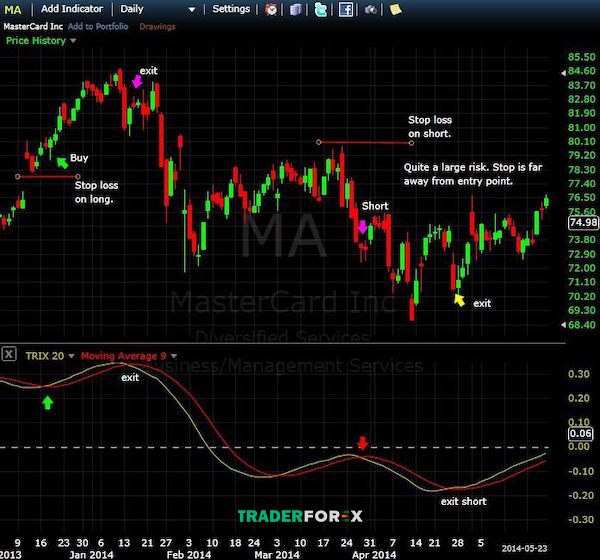Viewport: 600px width, 560px height.
Task: Click the 0.30 TRIX axis label
Action: tap(579, 374)
